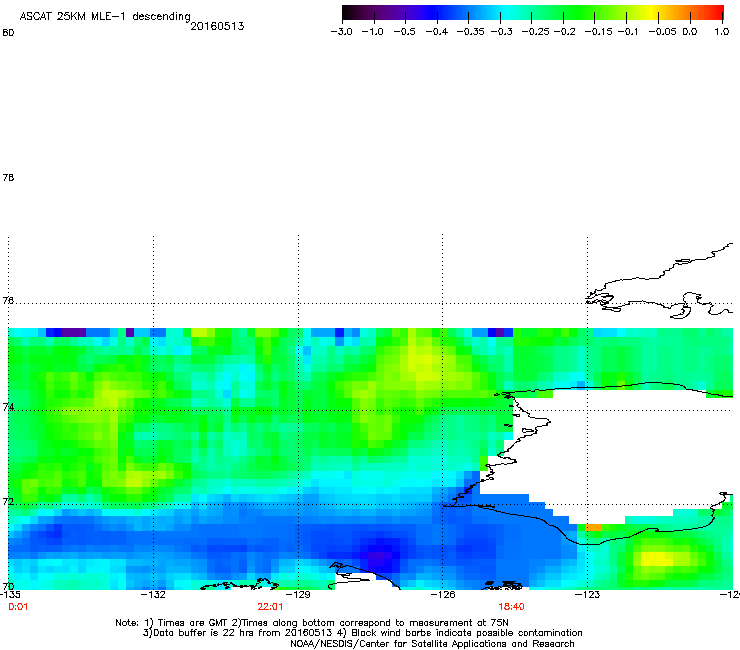This screenshot has width=740, height=650.
Task: Click the longitude label '-129'
Action: [298, 594]
